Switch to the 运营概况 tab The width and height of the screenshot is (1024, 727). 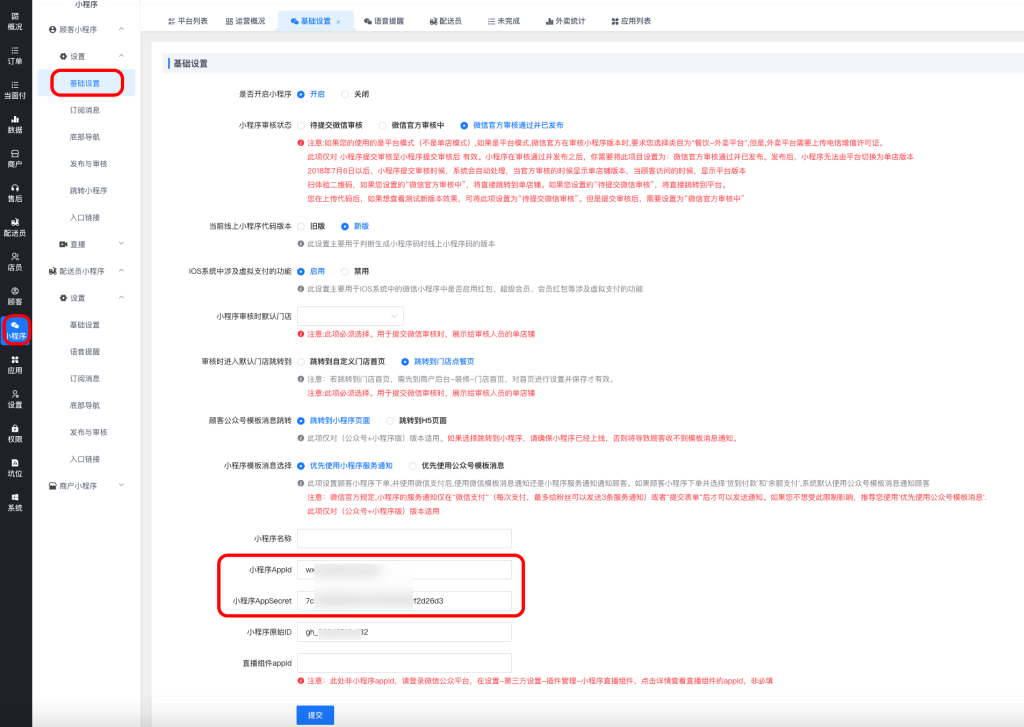tap(245, 21)
